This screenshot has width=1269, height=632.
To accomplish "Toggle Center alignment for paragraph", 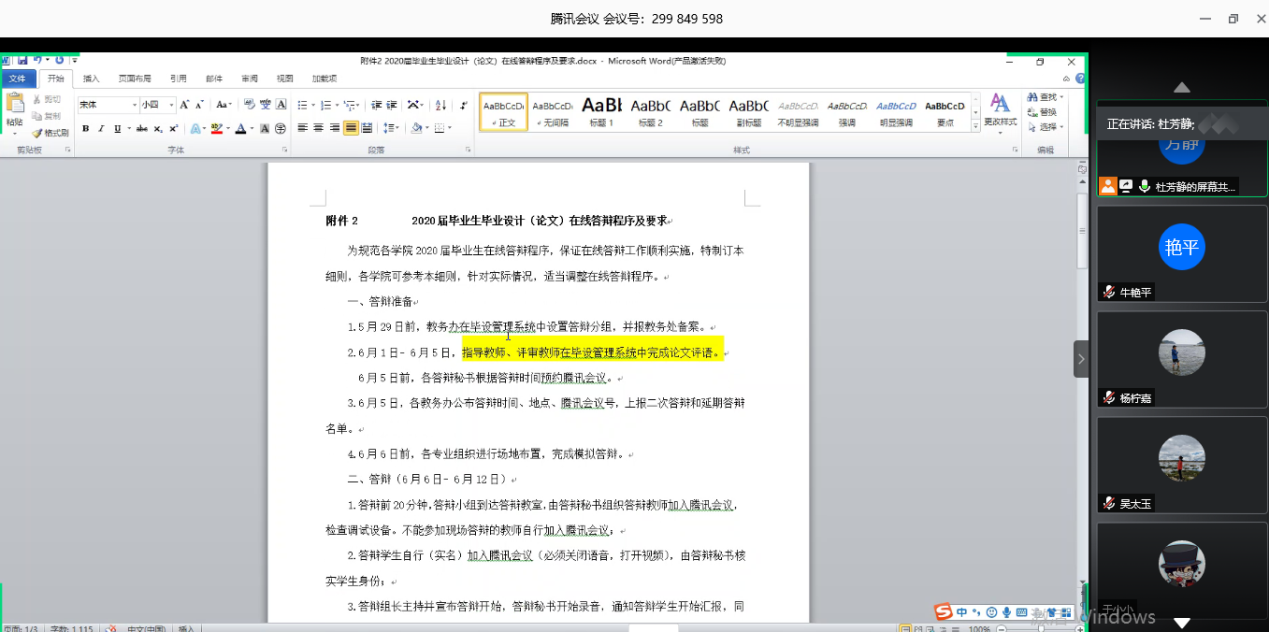I will [318, 128].
